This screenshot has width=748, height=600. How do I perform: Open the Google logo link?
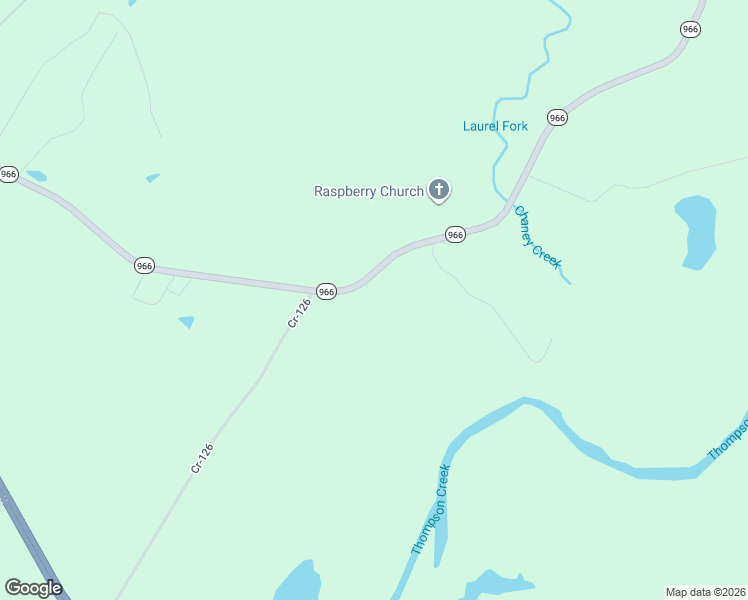(33, 588)
